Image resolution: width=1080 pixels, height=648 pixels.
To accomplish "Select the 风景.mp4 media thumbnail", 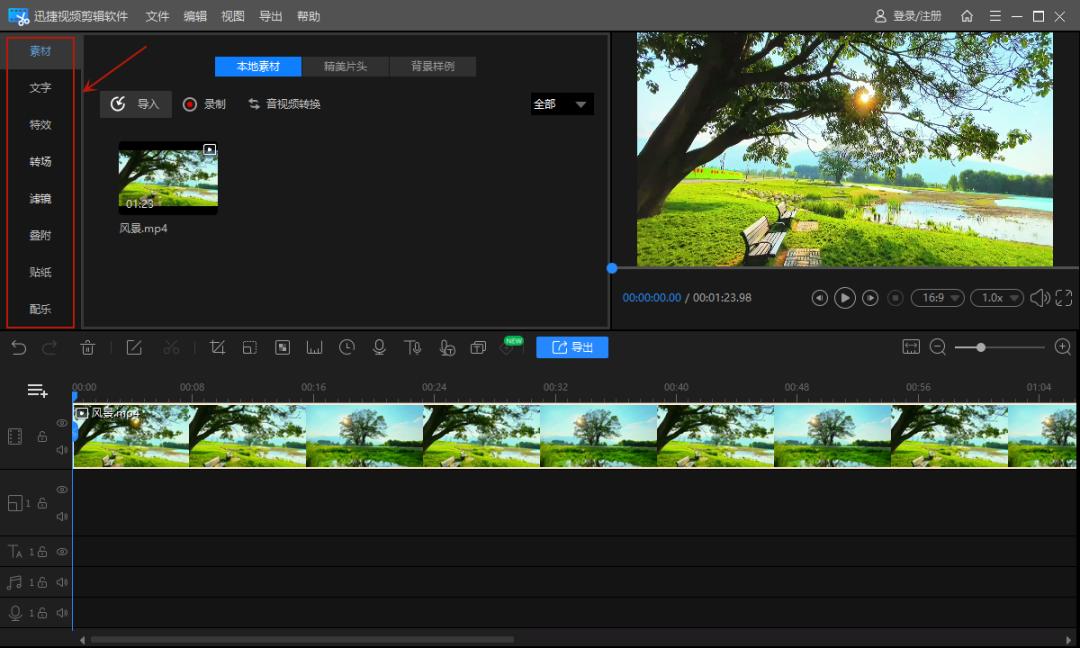I will coord(168,177).
